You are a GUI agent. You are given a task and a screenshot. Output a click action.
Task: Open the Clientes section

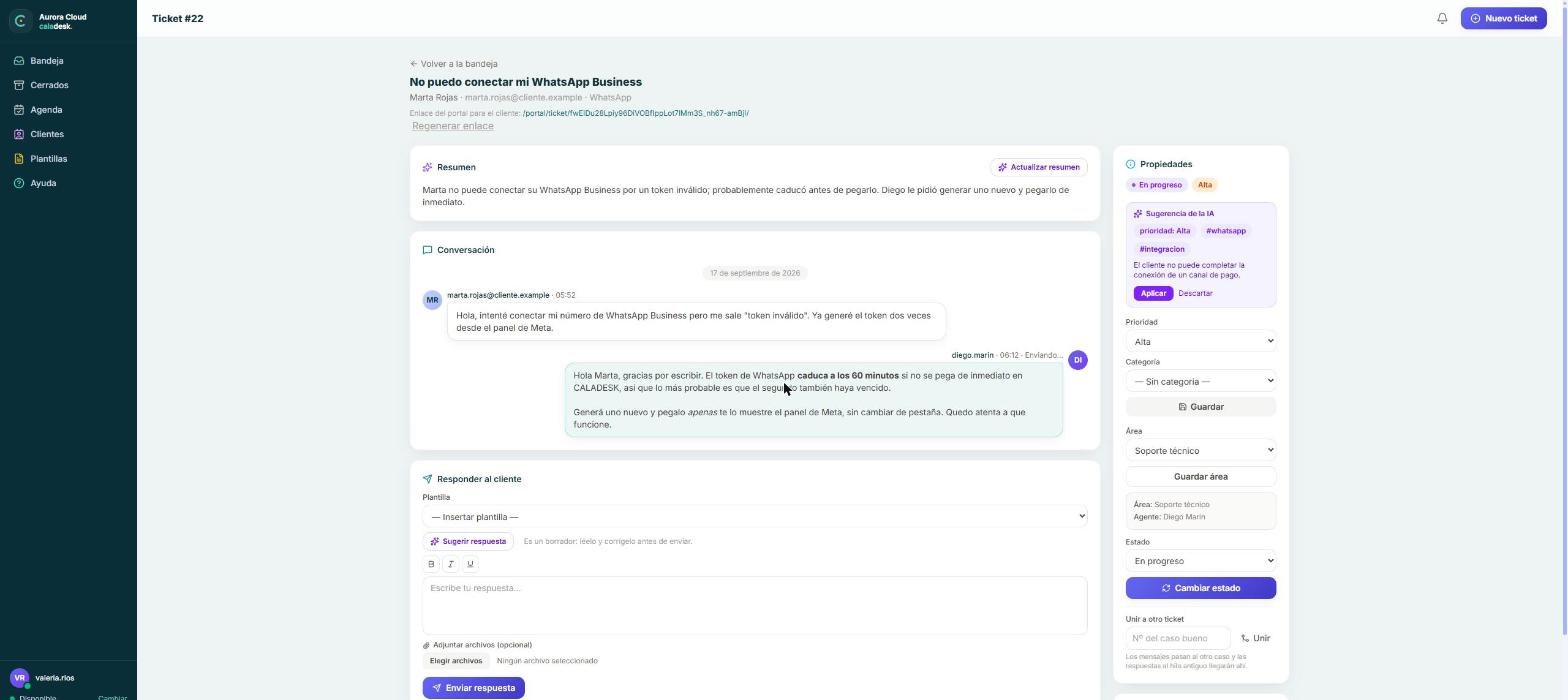(x=68, y=134)
